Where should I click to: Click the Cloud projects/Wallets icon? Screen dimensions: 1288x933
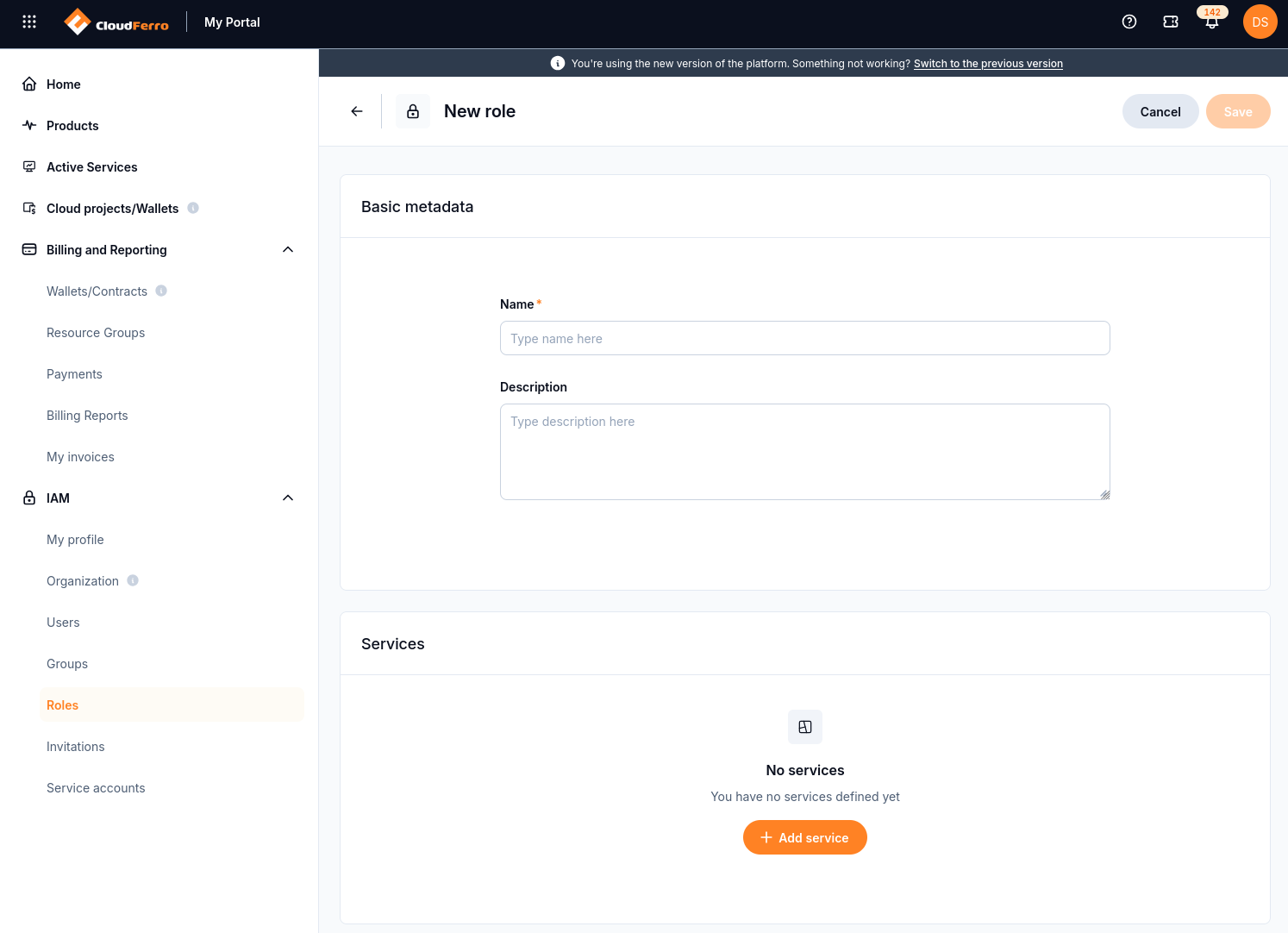point(29,208)
